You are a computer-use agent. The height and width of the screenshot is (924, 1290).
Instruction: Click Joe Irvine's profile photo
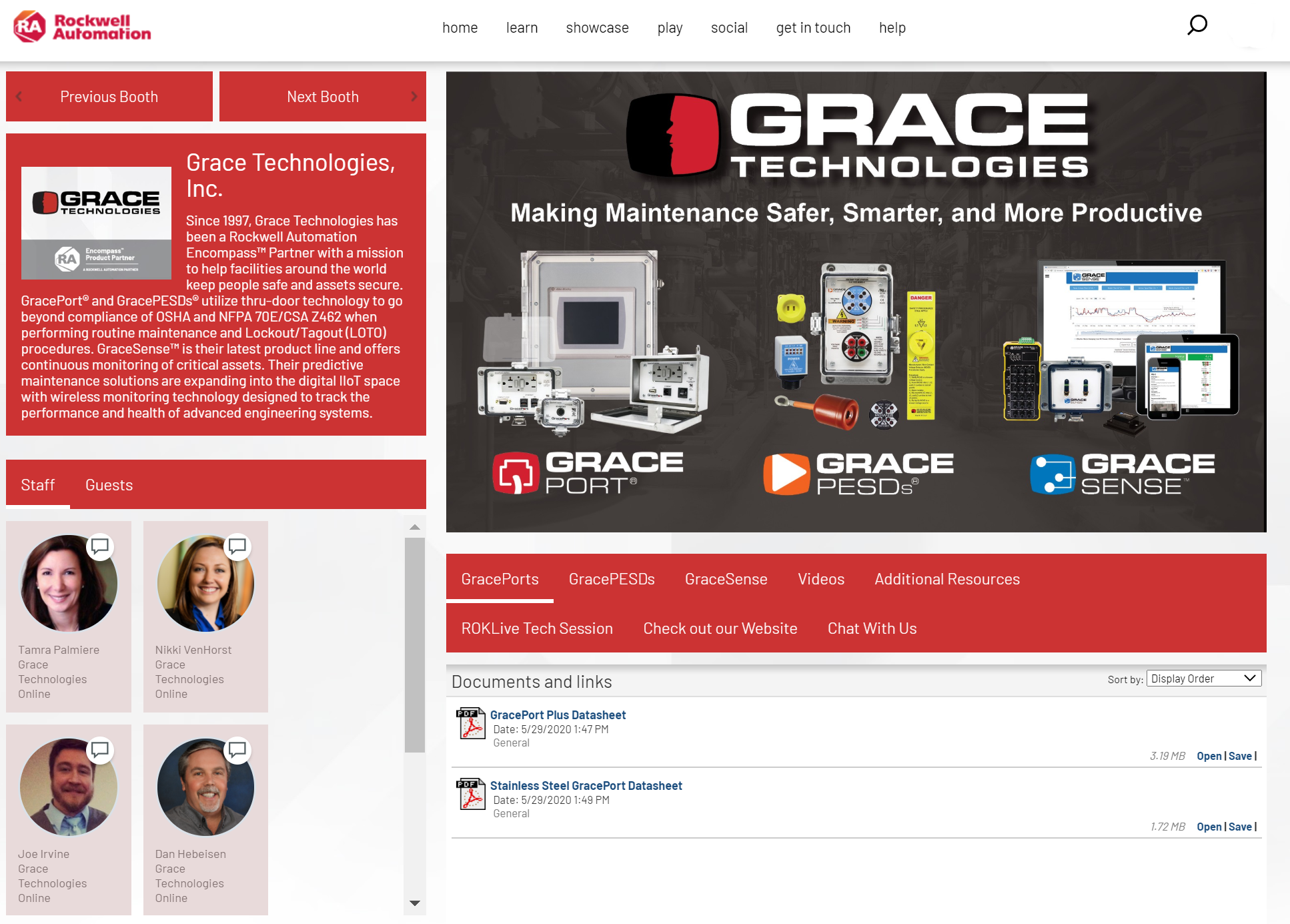click(x=69, y=787)
